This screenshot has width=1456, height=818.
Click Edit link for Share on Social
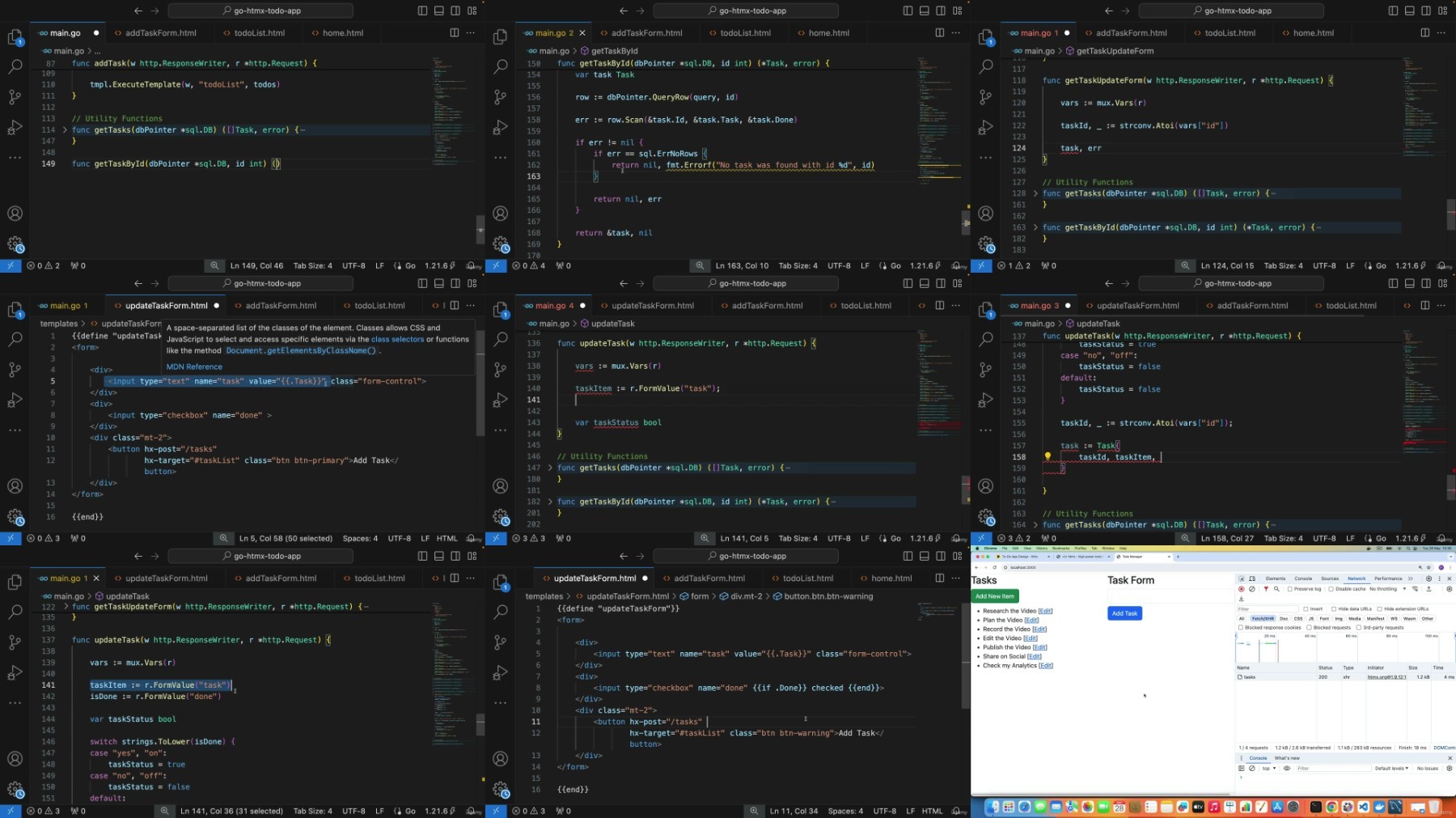click(1035, 656)
